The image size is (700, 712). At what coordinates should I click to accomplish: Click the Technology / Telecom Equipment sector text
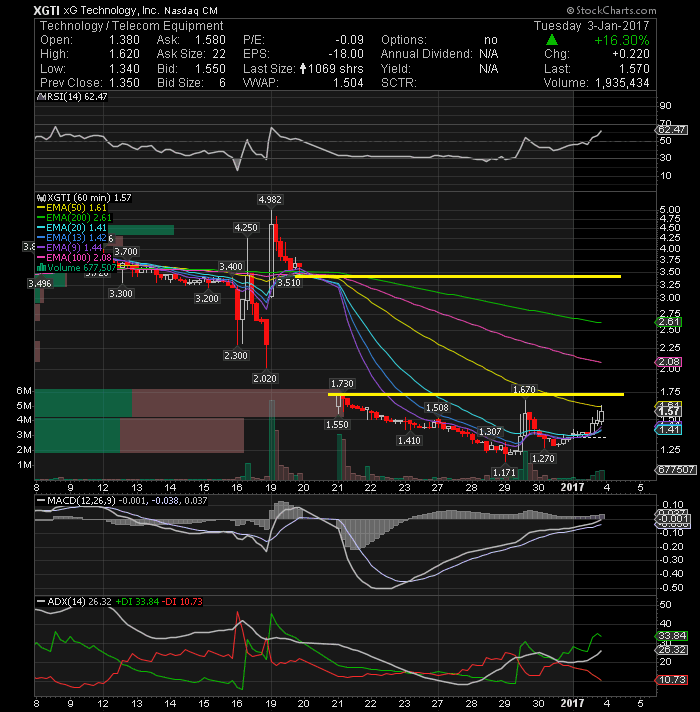132,26
